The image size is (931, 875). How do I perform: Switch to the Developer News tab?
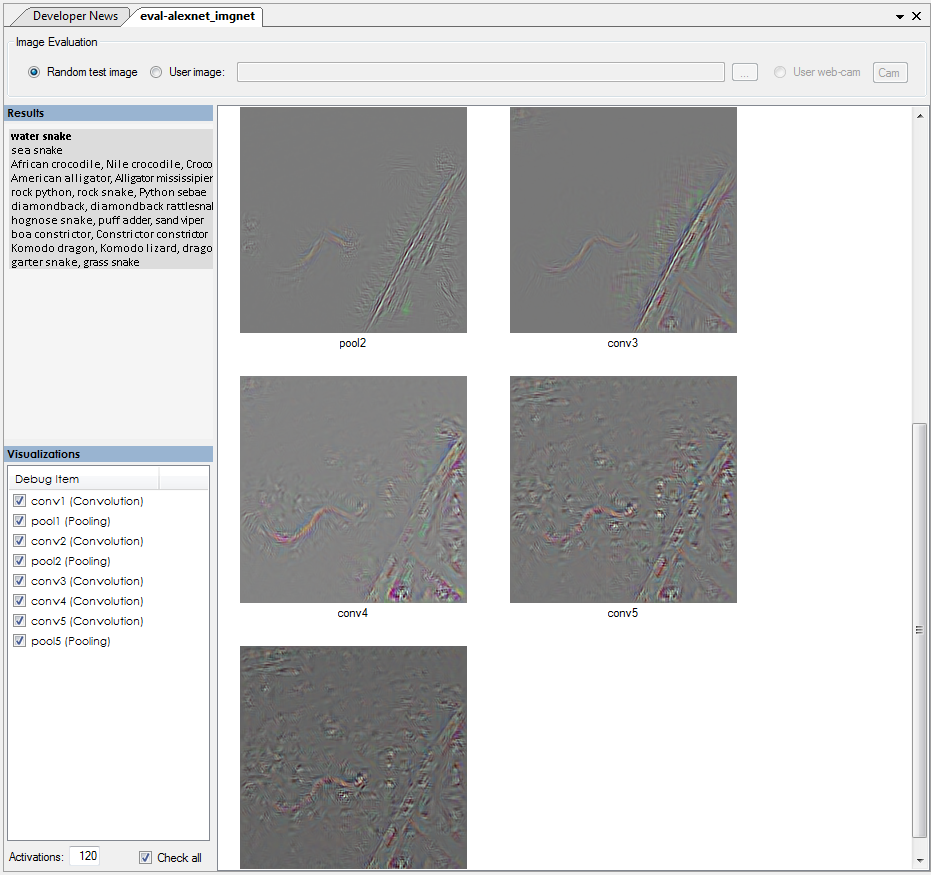75,16
